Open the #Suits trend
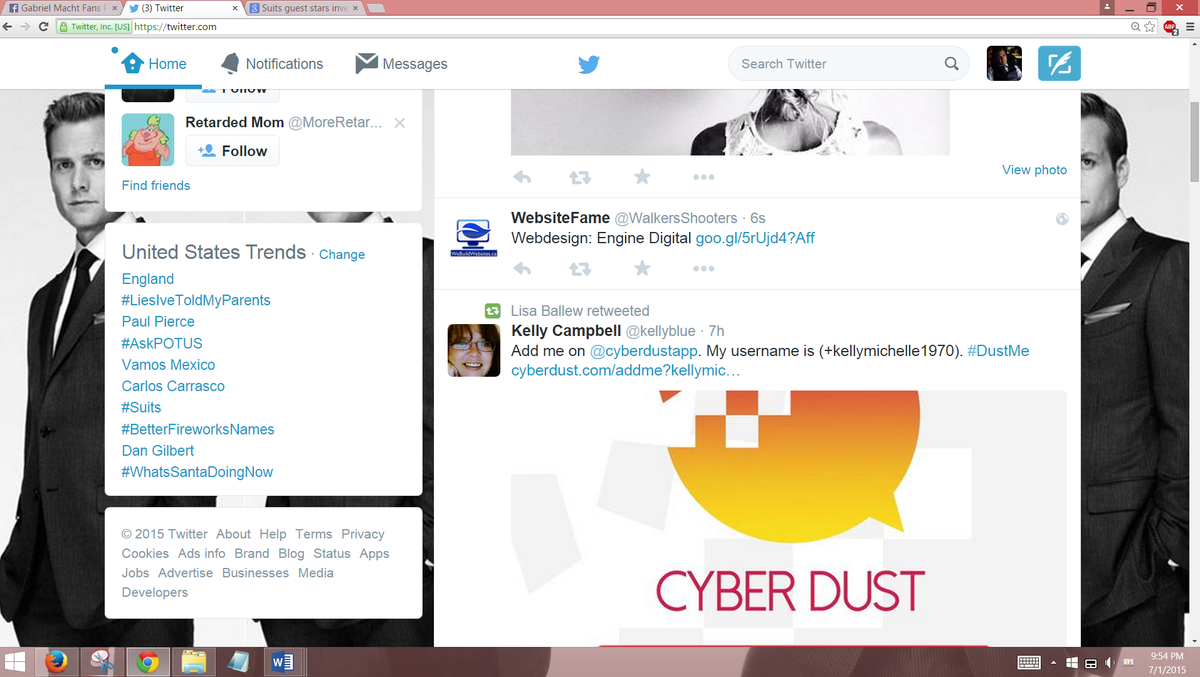This screenshot has height=677, width=1200. click(141, 407)
